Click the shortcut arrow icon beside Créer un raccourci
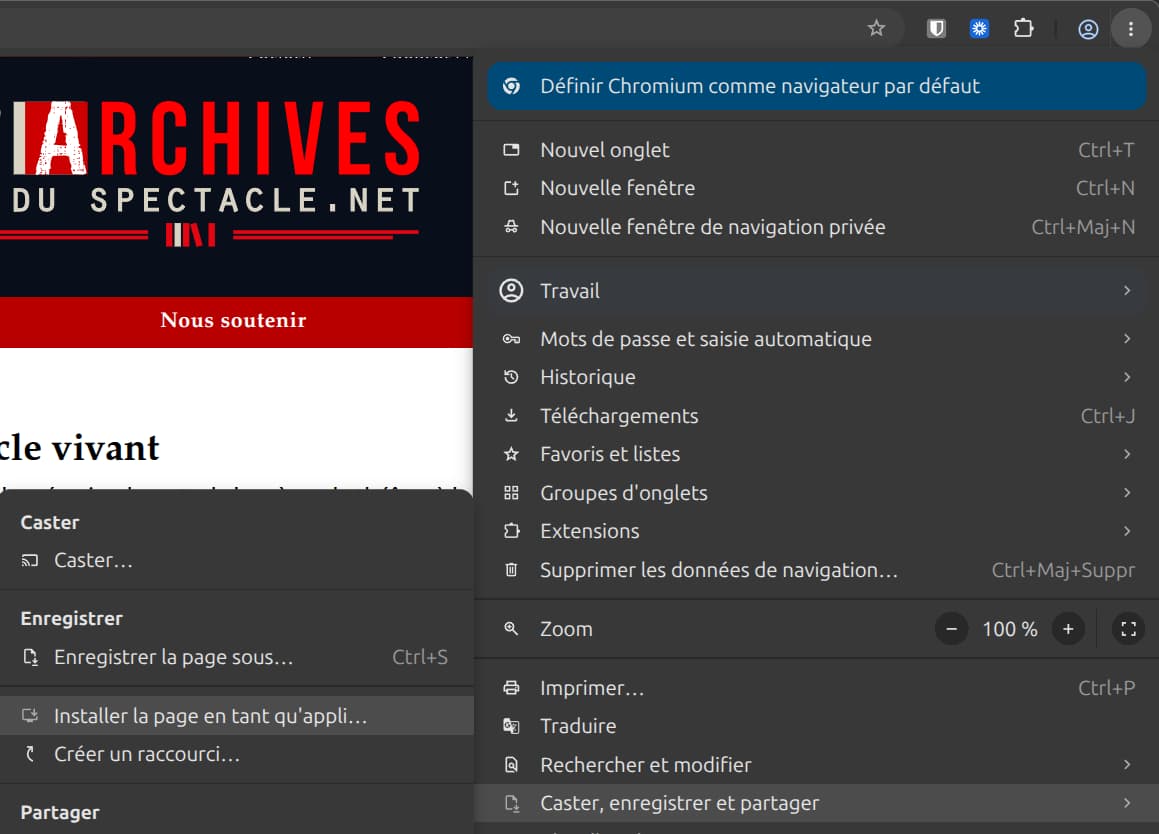The height and width of the screenshot is (834, 1159). click(30, 753)
